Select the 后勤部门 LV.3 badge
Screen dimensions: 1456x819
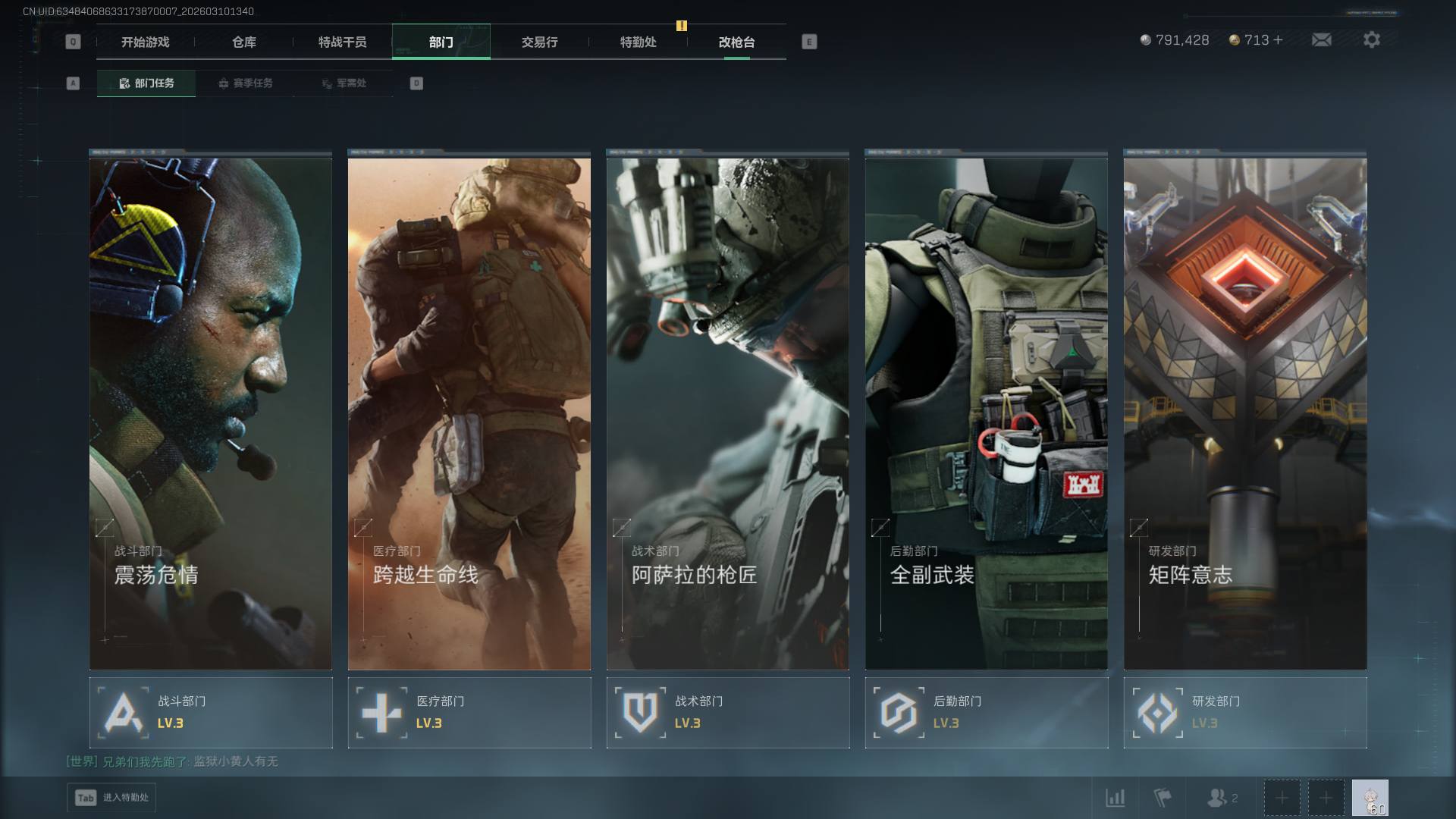pos(986,712)
